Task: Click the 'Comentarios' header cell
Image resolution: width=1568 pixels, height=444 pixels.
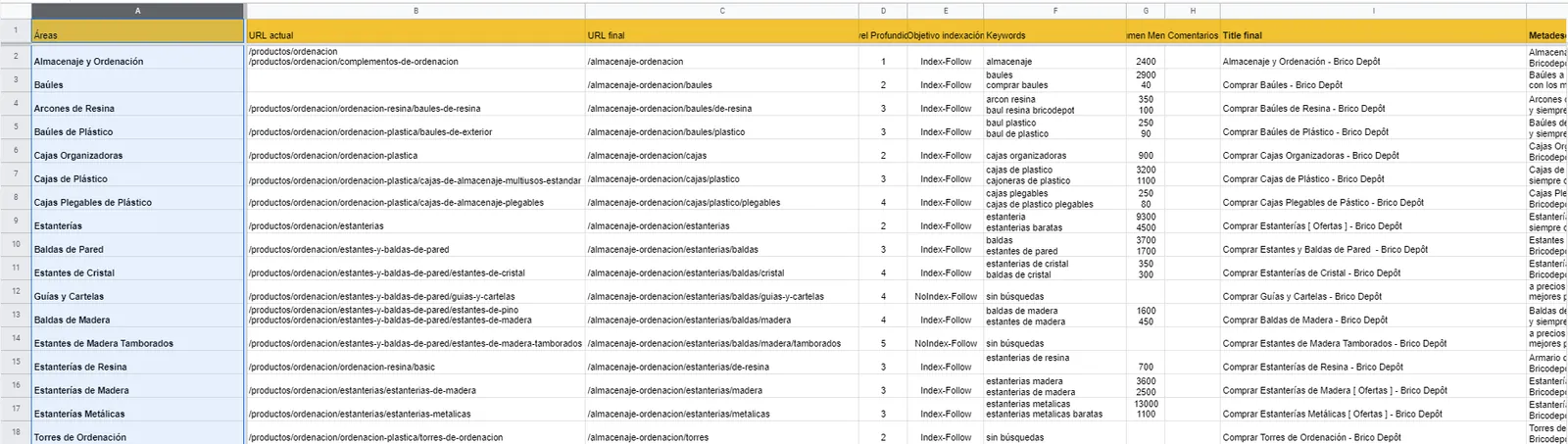Action: point(1193,31)
